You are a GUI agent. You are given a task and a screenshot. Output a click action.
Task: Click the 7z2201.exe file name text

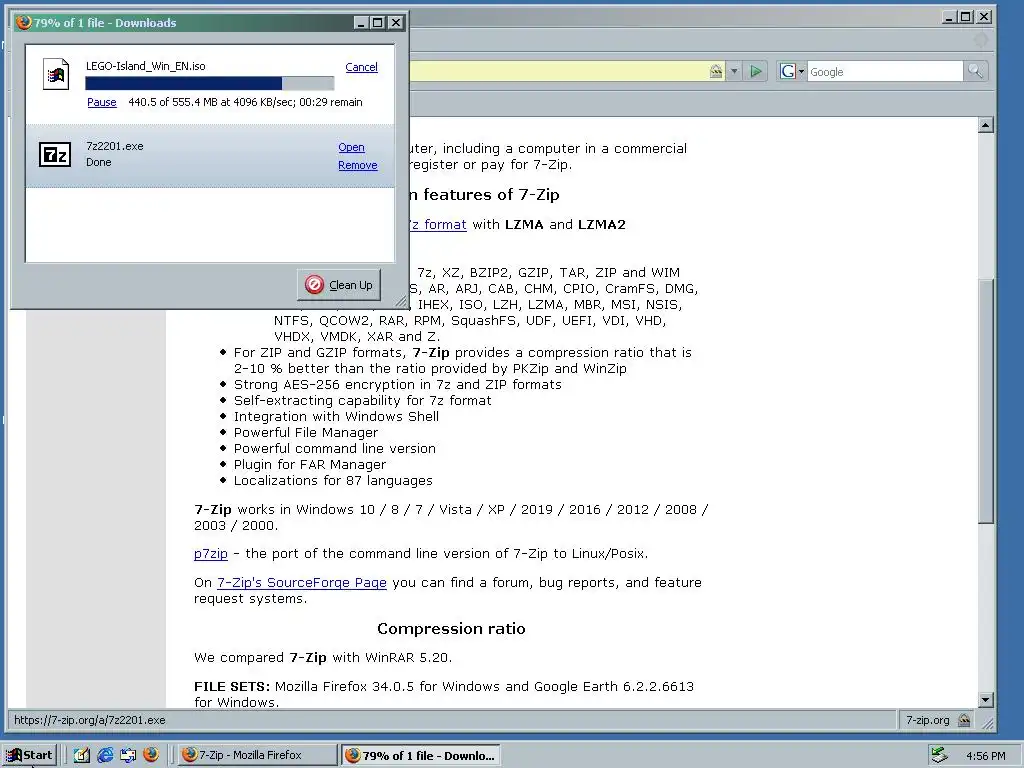click(x=115, y=146)
